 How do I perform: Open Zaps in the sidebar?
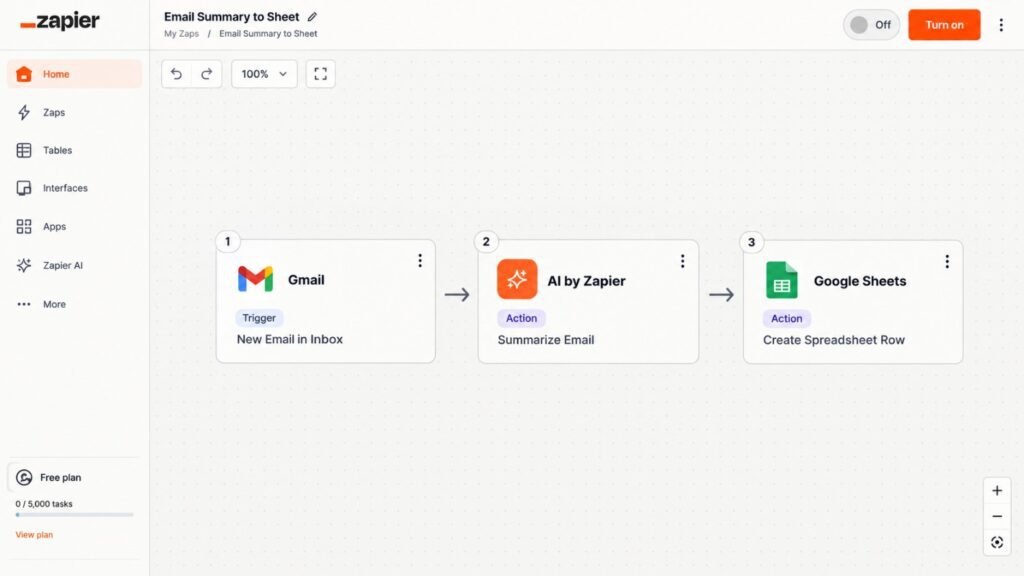74,112
